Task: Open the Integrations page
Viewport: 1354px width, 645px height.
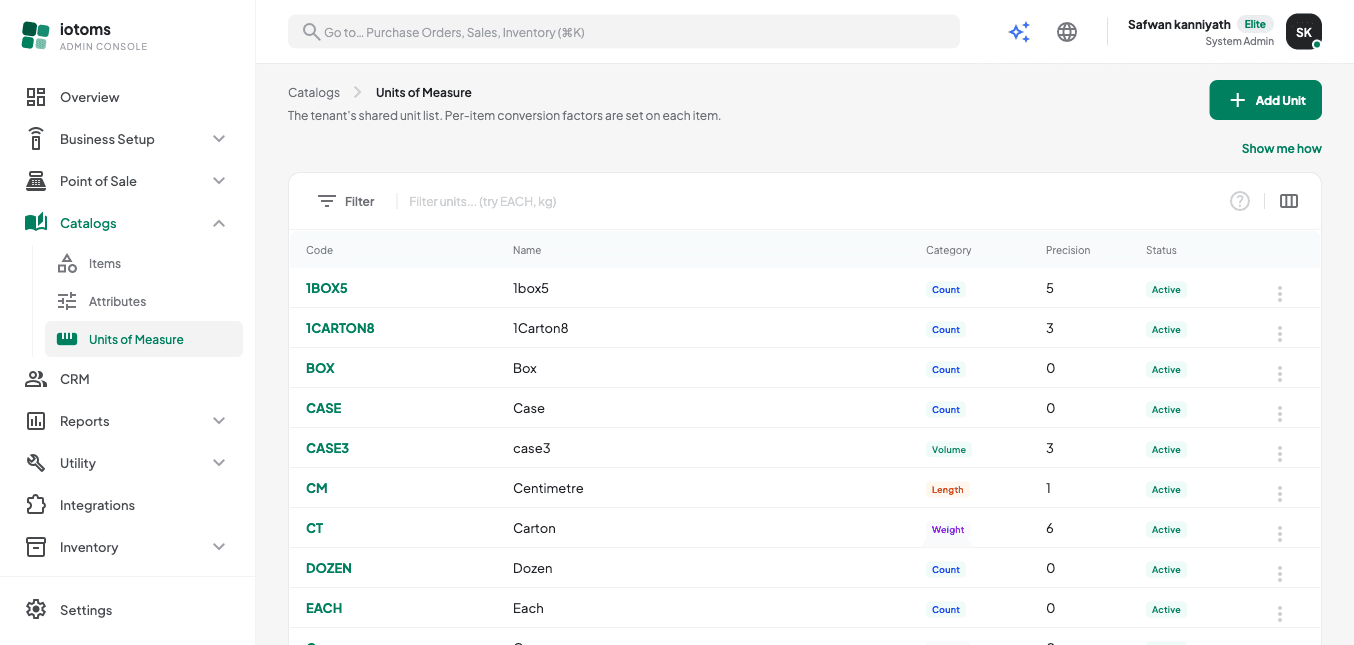Action: (127, 505)
